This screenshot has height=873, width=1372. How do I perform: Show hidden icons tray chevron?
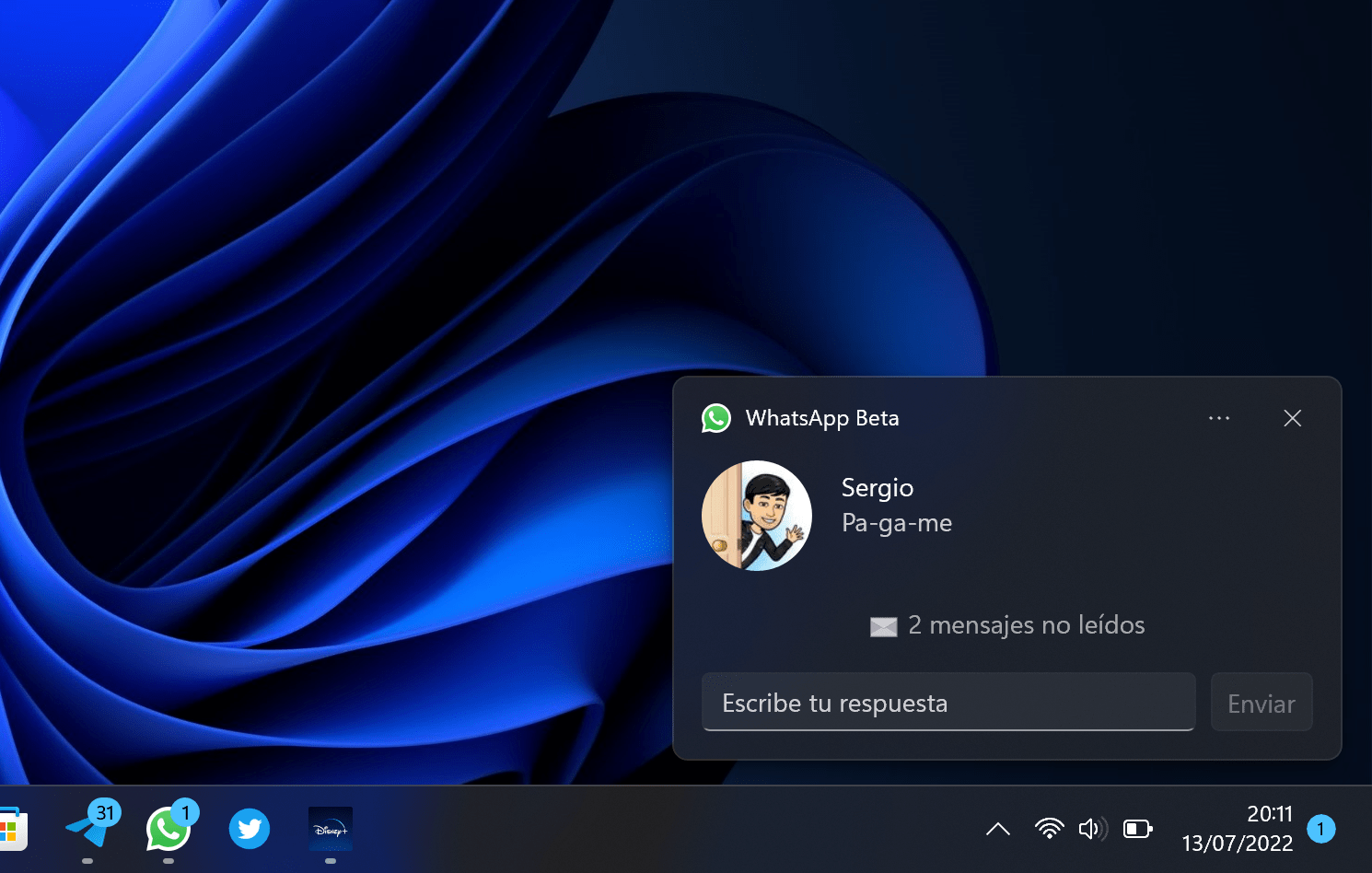click(x=998, y=829)
